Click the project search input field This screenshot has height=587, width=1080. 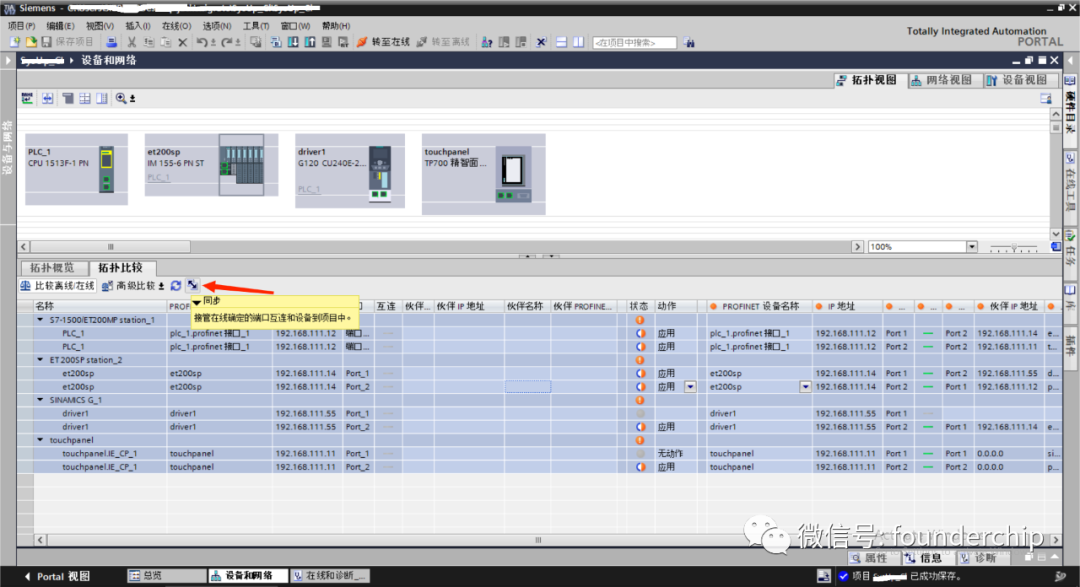click(x=634, y=43)
